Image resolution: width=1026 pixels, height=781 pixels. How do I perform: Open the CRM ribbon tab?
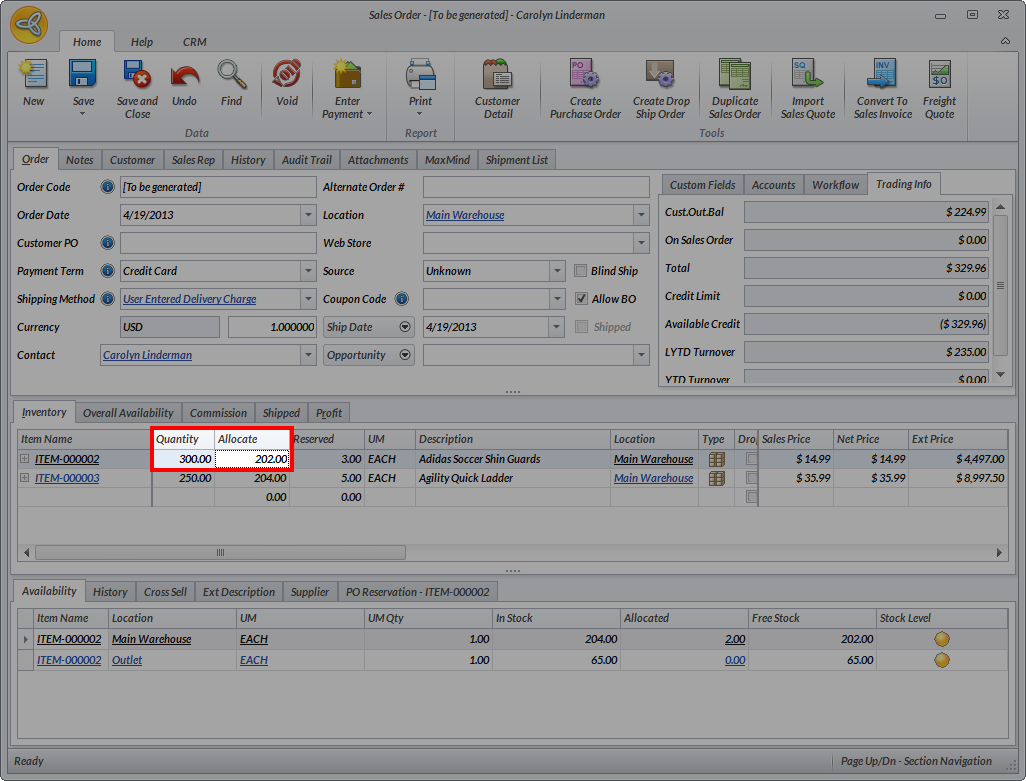(194, 42)
